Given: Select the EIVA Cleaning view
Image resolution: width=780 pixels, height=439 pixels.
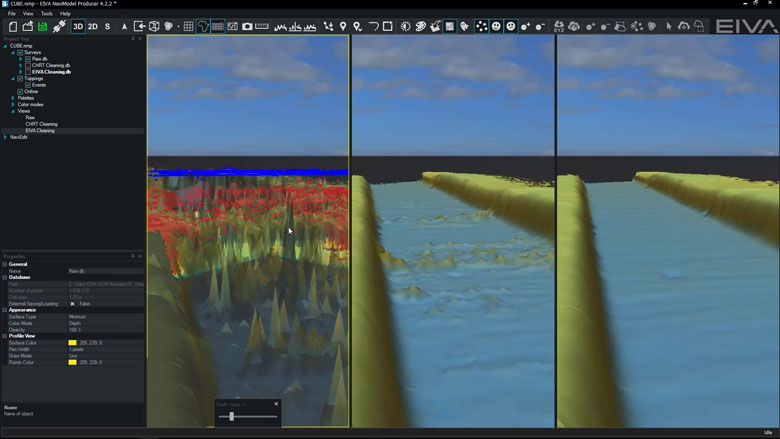Looking at the screenshot, I should [40, 130].
